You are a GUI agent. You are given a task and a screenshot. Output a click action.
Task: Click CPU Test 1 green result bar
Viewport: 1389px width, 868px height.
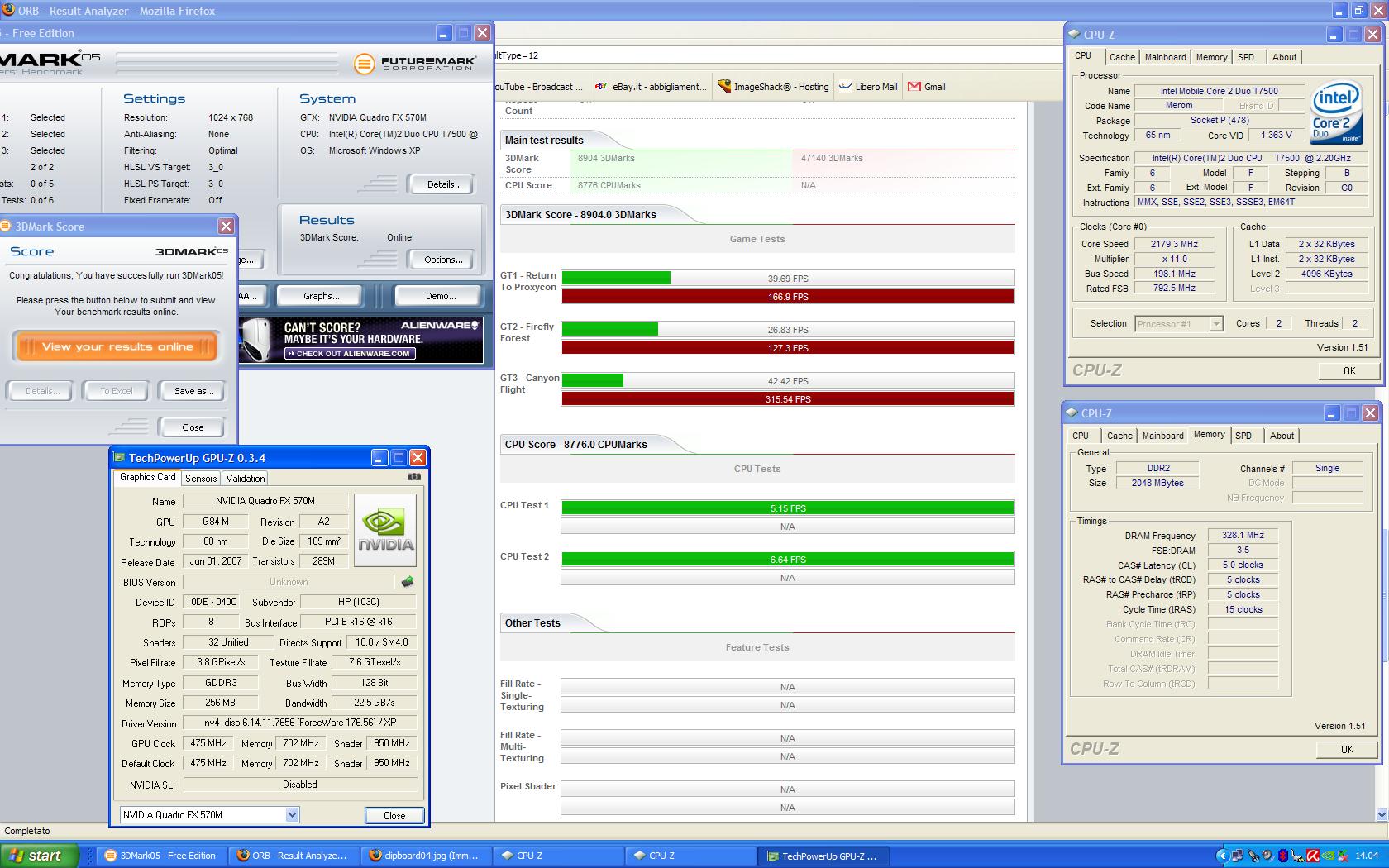pos(788,508)
